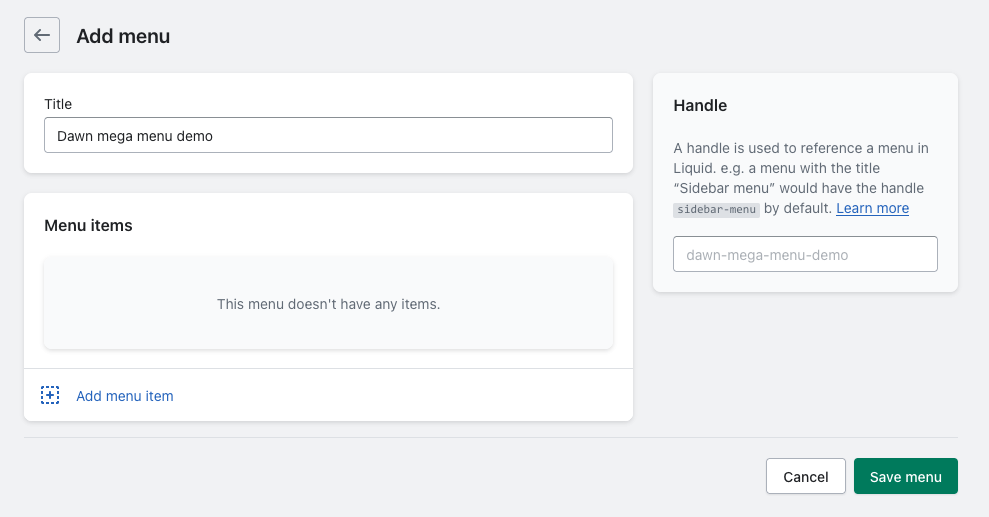Click the handle description paragraph about Liquid

click(801, 178)
